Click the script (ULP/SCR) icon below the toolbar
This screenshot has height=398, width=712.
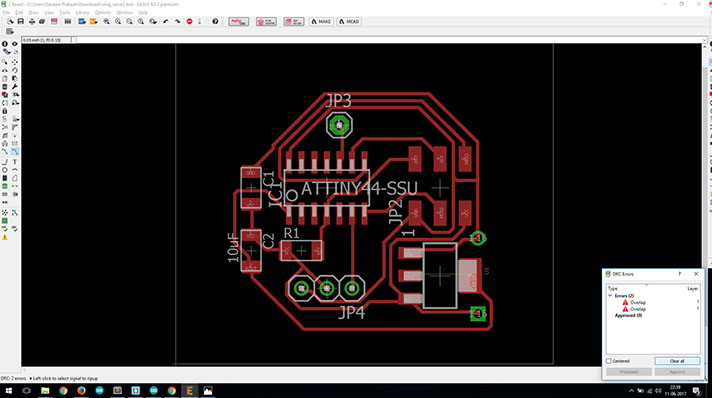point(10,31)
